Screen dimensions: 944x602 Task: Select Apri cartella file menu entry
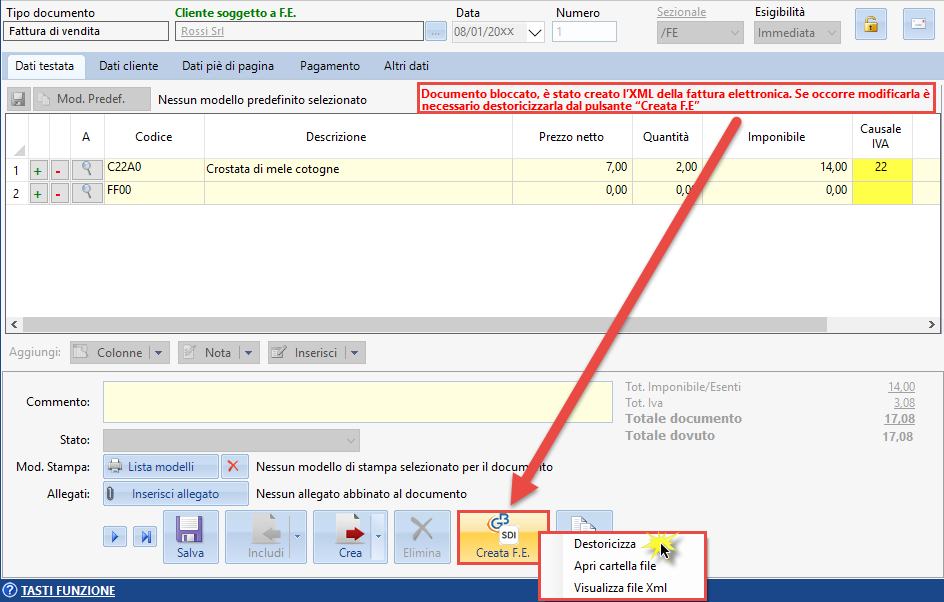click(615, 566)
